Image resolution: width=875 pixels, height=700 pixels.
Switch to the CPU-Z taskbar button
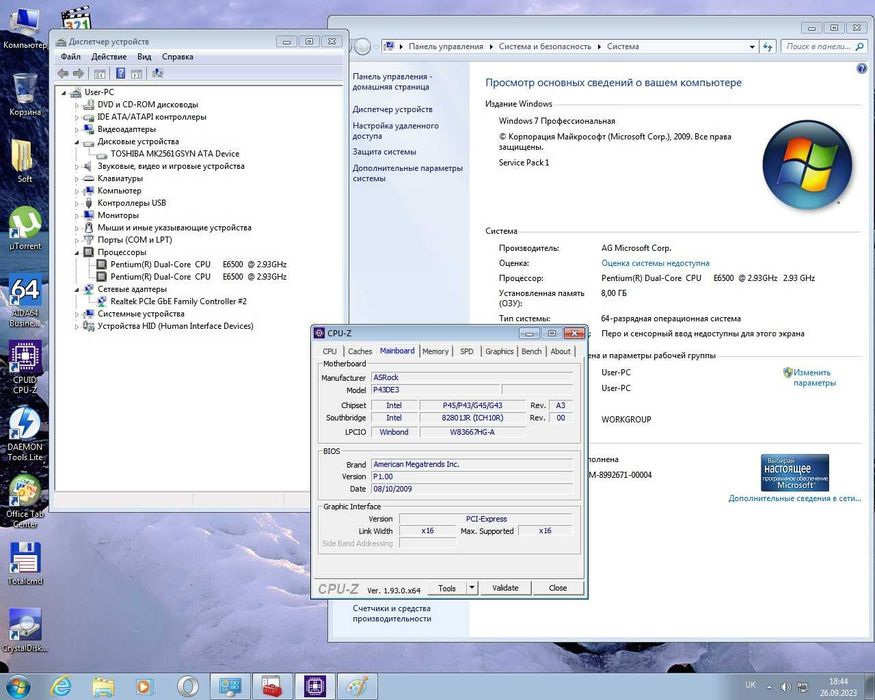pos(314,686)
